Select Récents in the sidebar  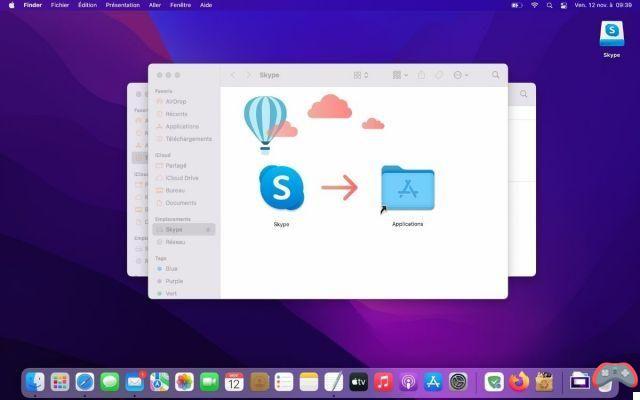pyautogui.click(x=176, y=114)
